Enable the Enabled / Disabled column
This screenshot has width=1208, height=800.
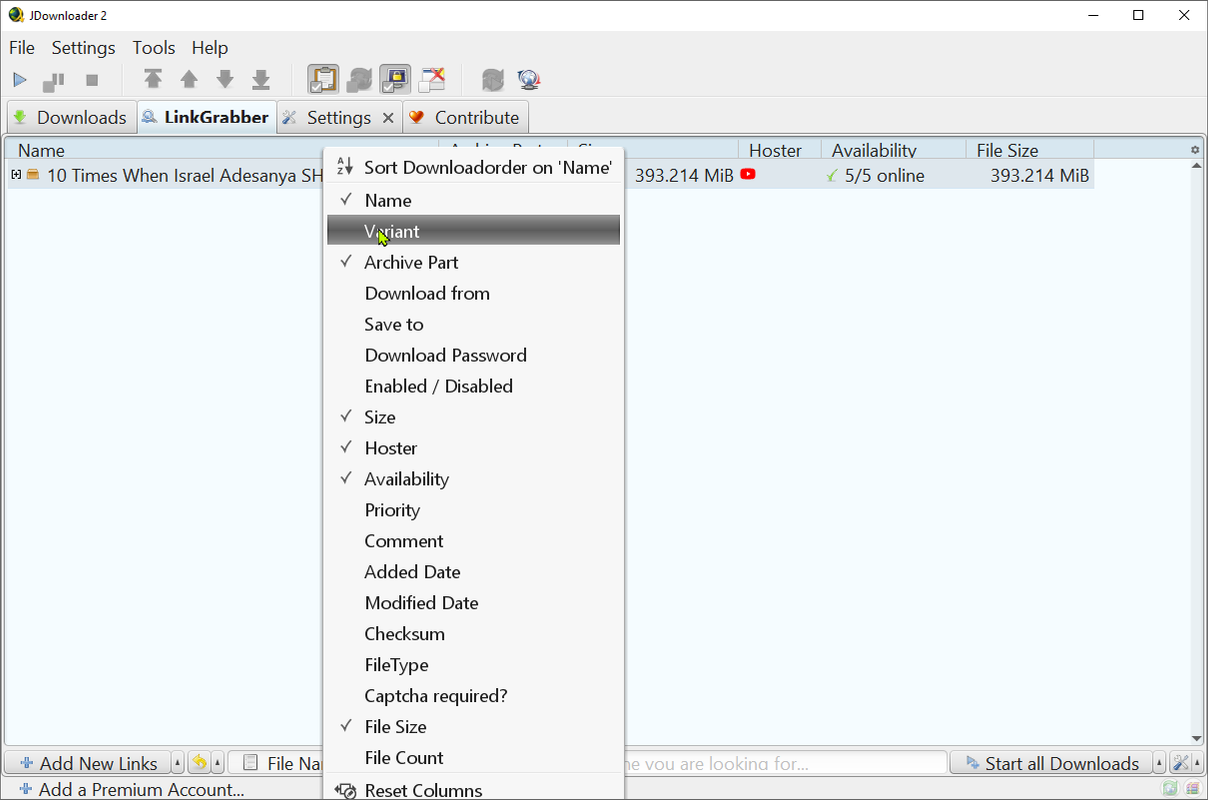tap(473, 386)
